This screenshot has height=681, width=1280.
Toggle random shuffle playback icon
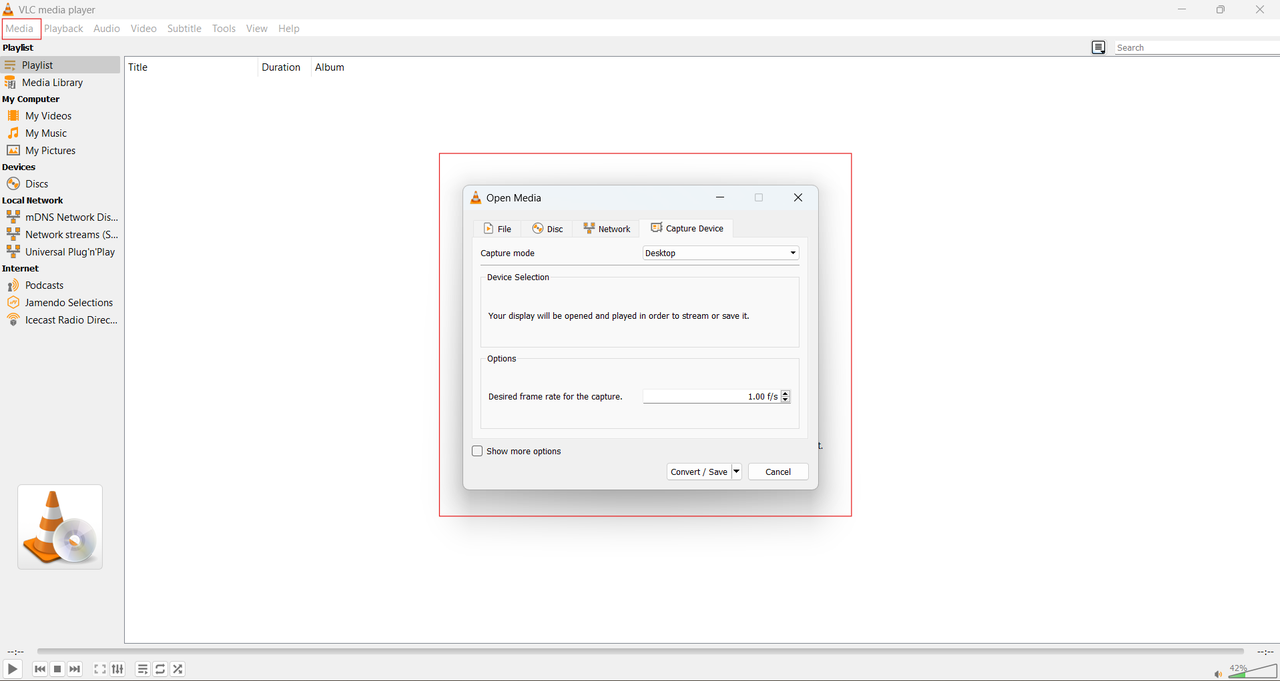(x=178, y=669)
